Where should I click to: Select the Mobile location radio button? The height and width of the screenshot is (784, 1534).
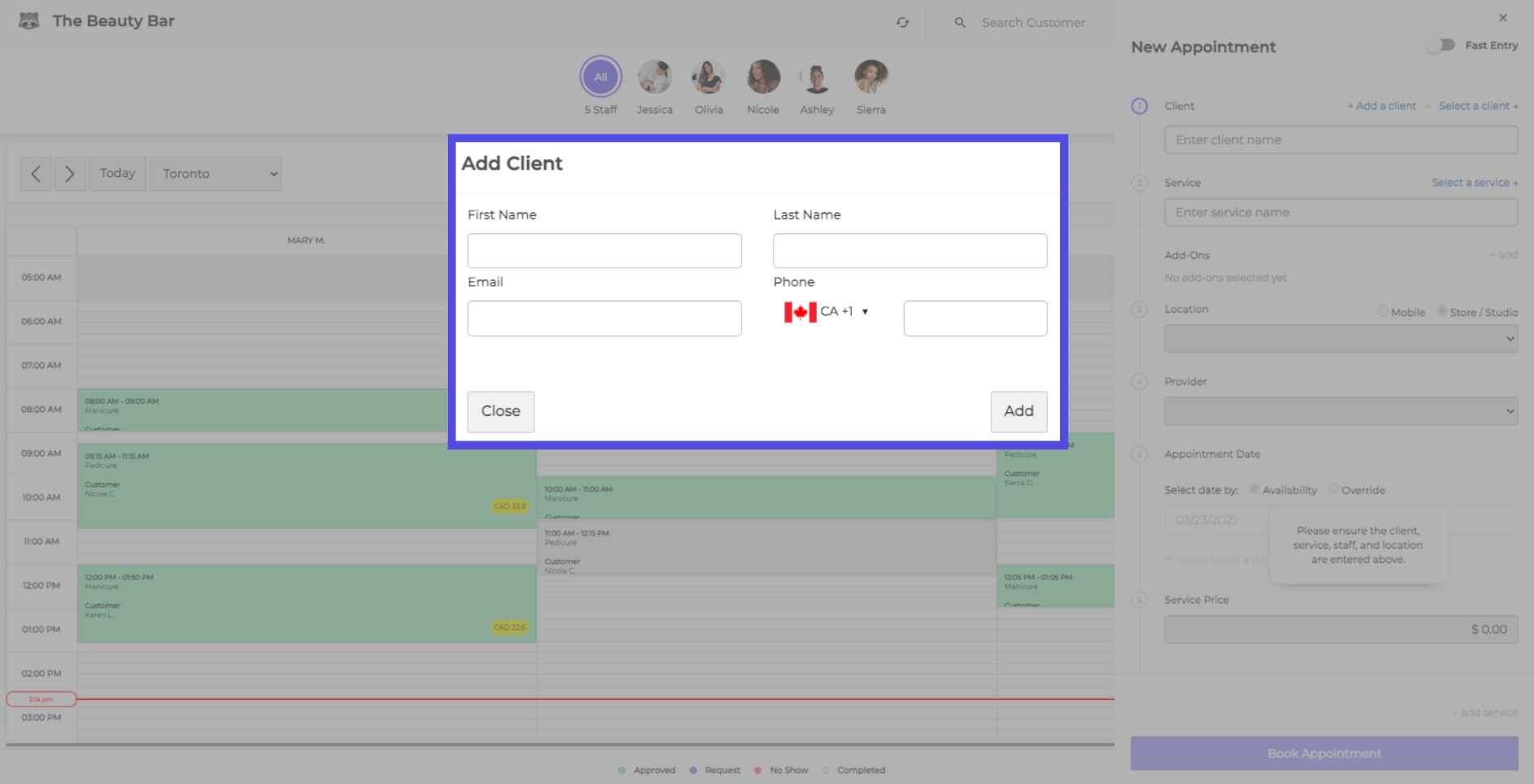1383,311
